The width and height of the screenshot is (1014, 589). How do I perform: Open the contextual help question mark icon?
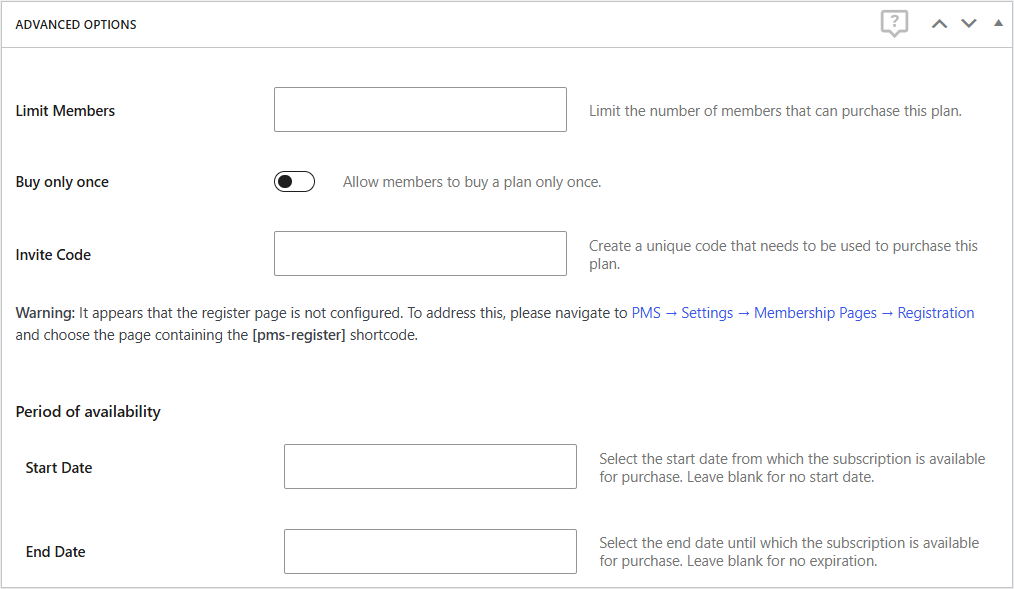tap(894, 23)
